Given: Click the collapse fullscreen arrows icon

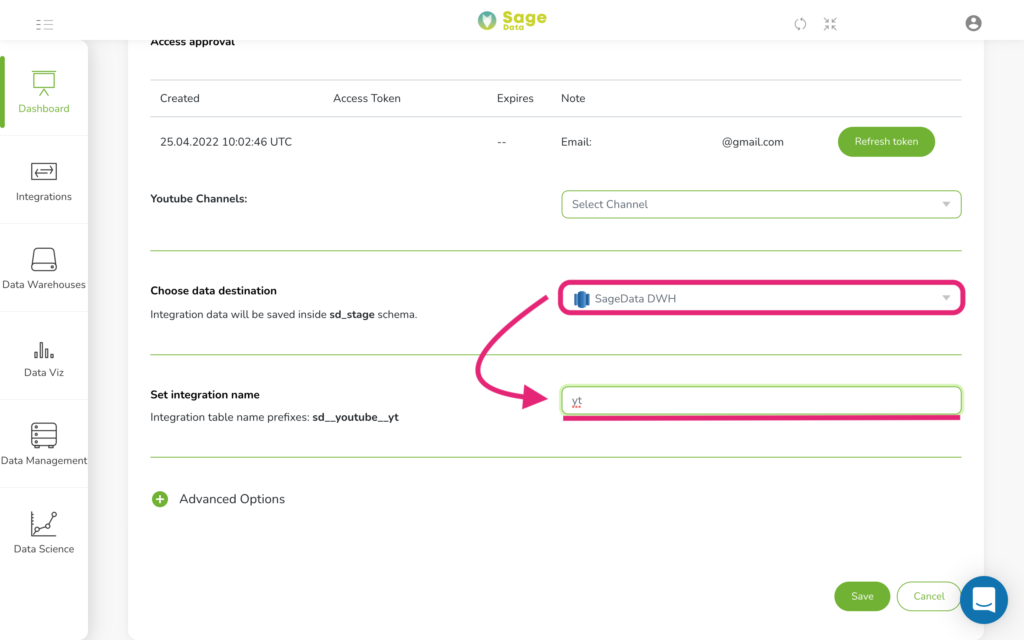Looking at the screenshot, I should click(830, 24).
